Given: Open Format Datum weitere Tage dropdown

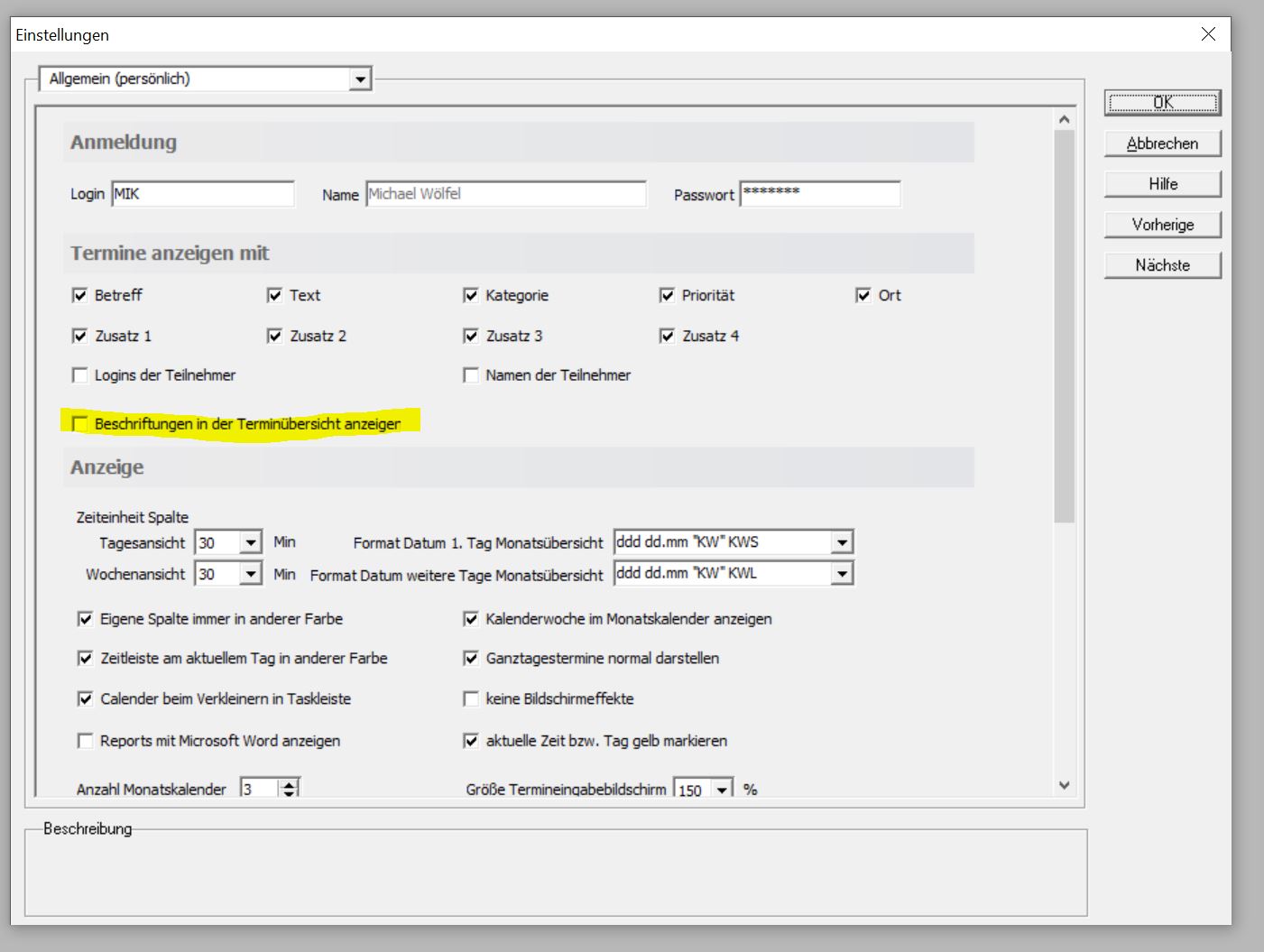Looking at the screenshot, I should tap(841, 574).
